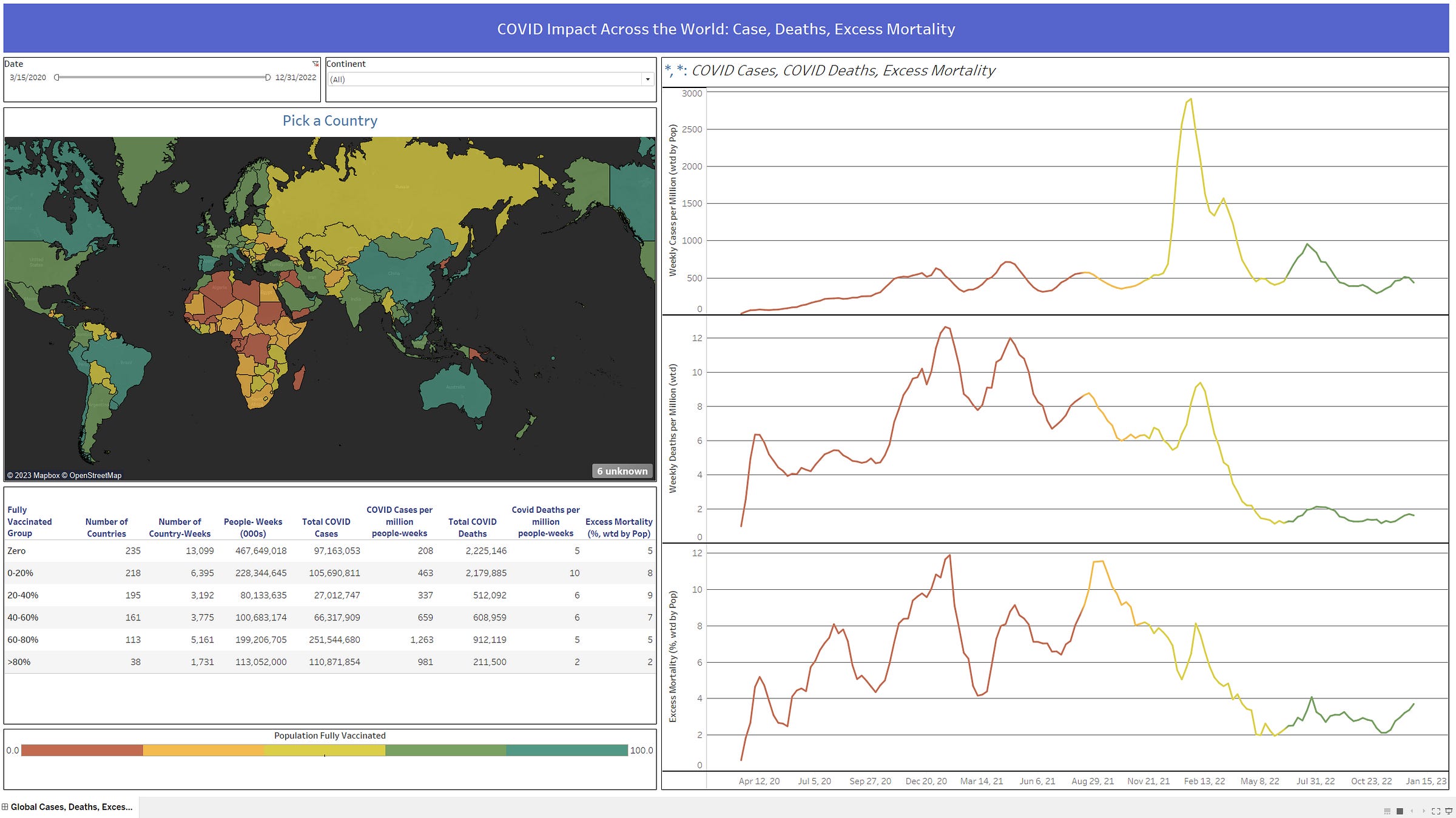The image size is (1456, 818).
Task: Click the Excess Mortality column header
Action: tap(618, 527)
